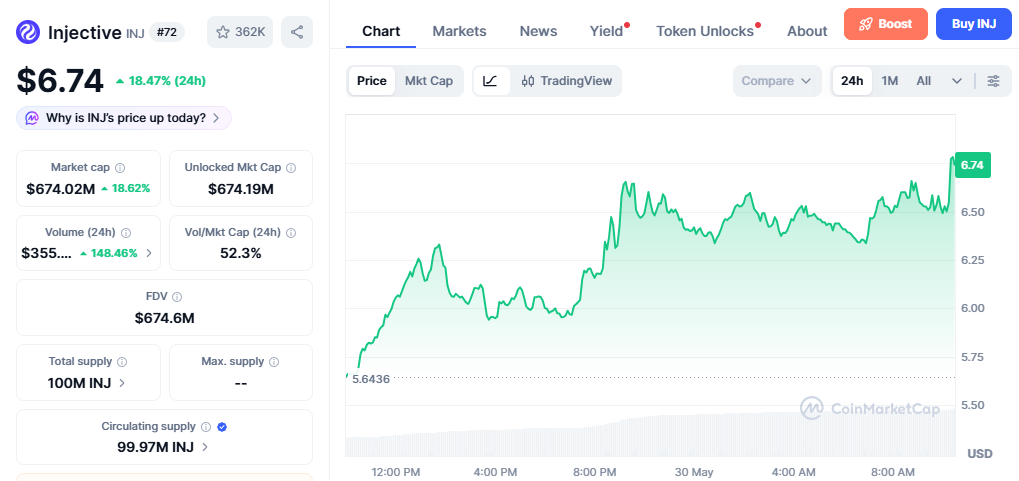
Task: Click the $6.74 price text
Action: click(60, 81)
